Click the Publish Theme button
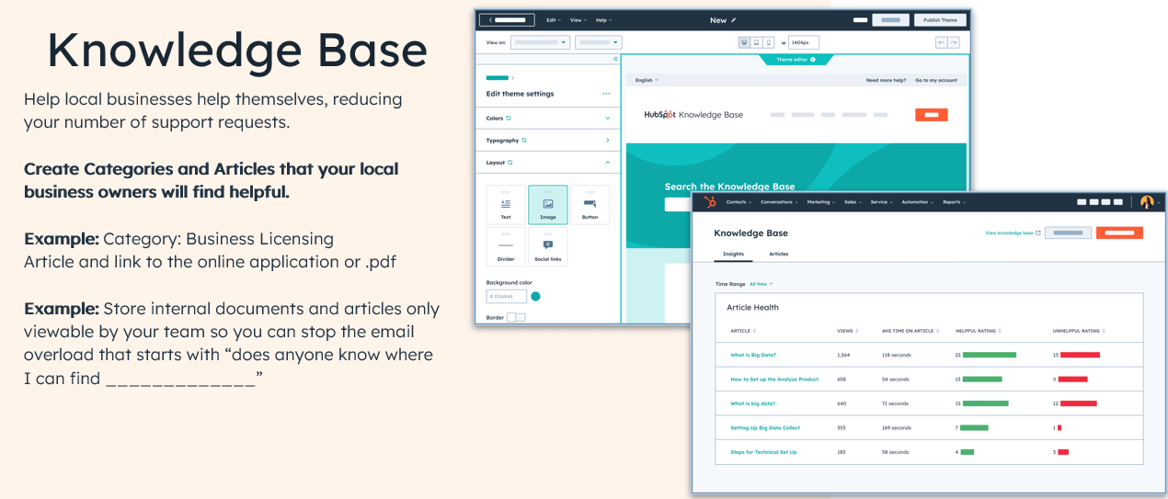Image resolution: width=1168 pixels, height=499 pixels. click(x=940, y=20)
